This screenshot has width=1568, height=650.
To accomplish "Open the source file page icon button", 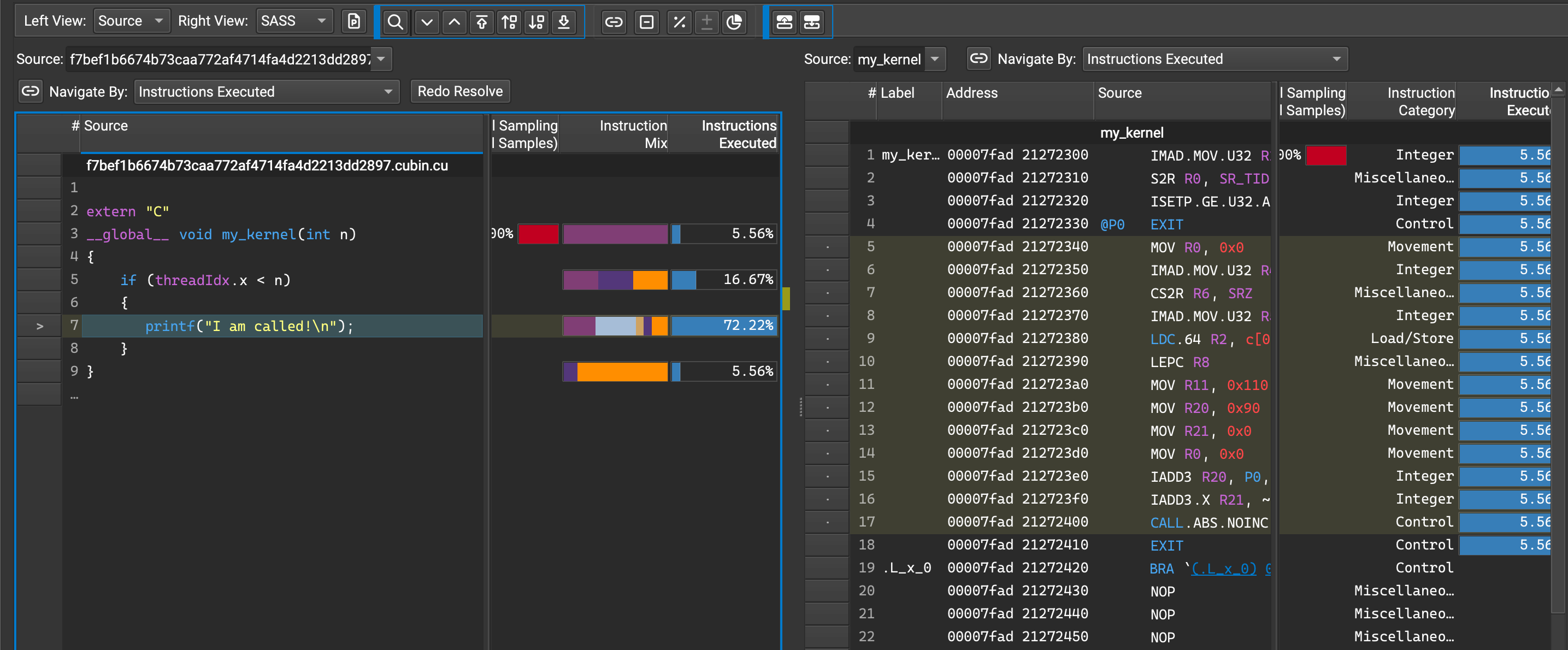I will 353,22.
